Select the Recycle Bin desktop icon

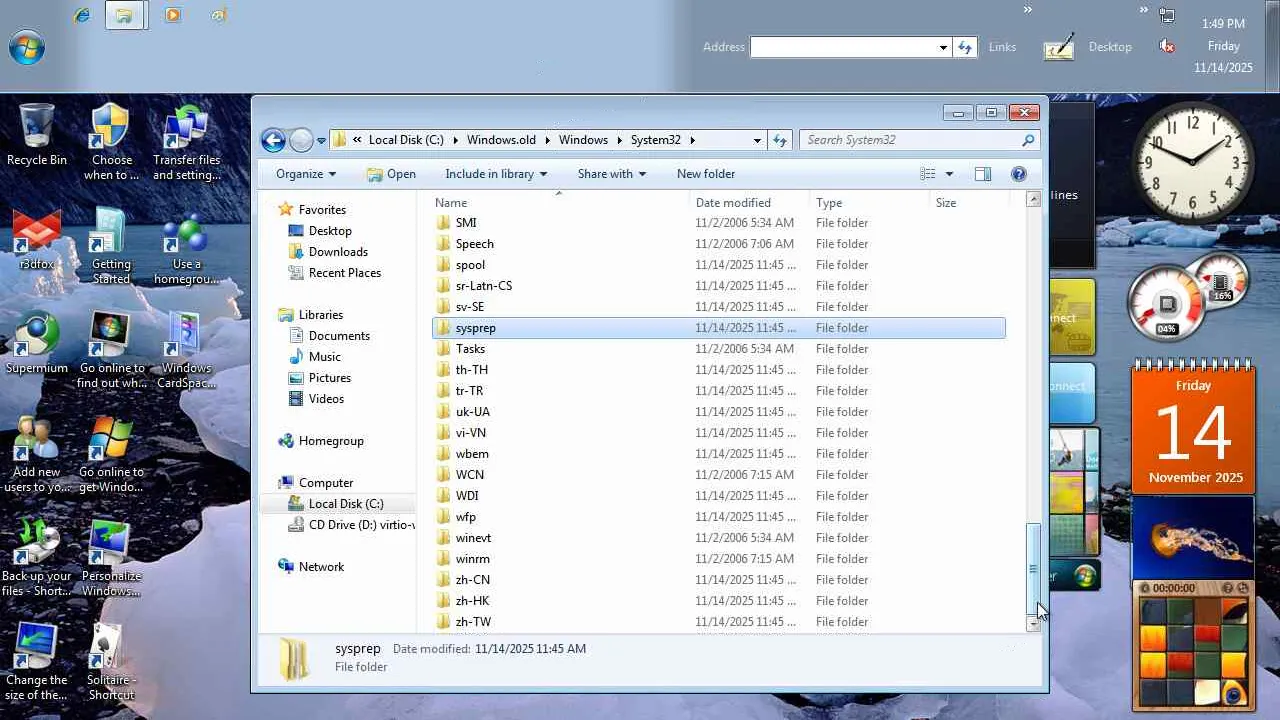pos(37,134)
